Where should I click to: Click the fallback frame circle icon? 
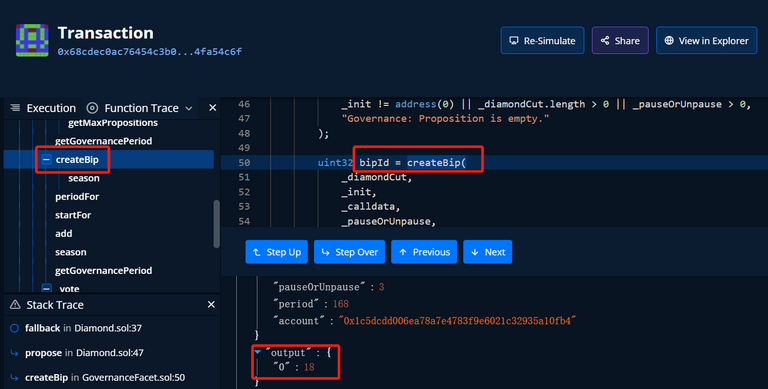[x=14, y=328]
